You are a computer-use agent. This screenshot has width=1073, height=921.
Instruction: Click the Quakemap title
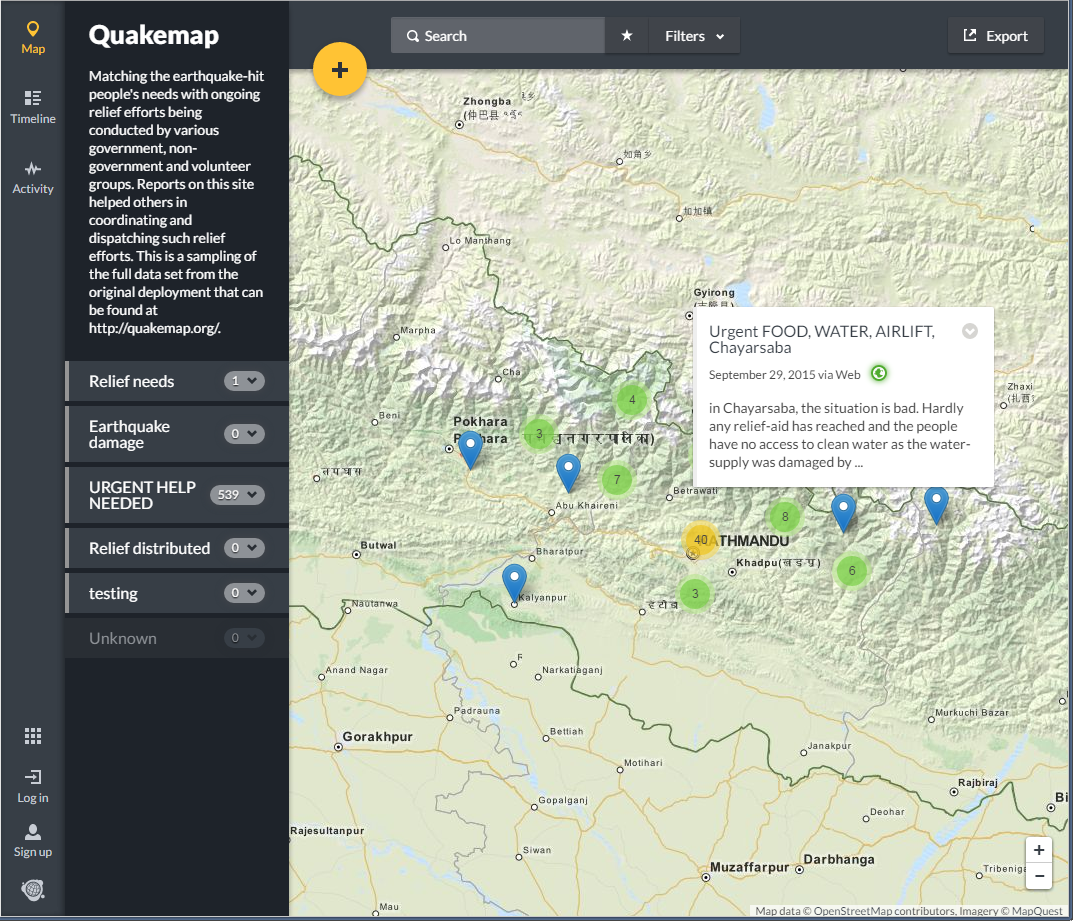pyautogui.click(x=154, y=35)
